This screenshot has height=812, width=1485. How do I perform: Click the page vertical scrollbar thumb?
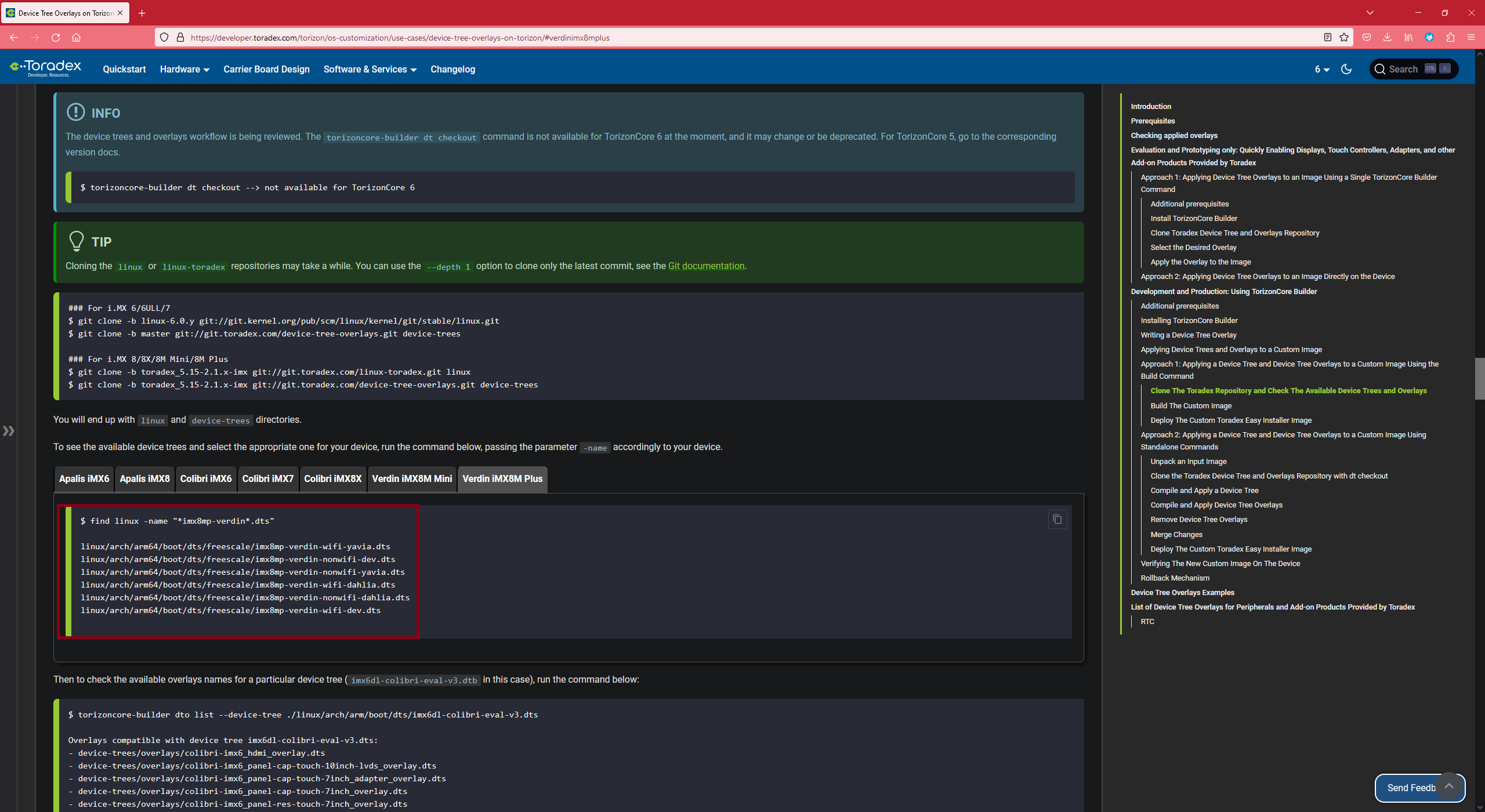pyautogui.click(x=1479, y=379)
